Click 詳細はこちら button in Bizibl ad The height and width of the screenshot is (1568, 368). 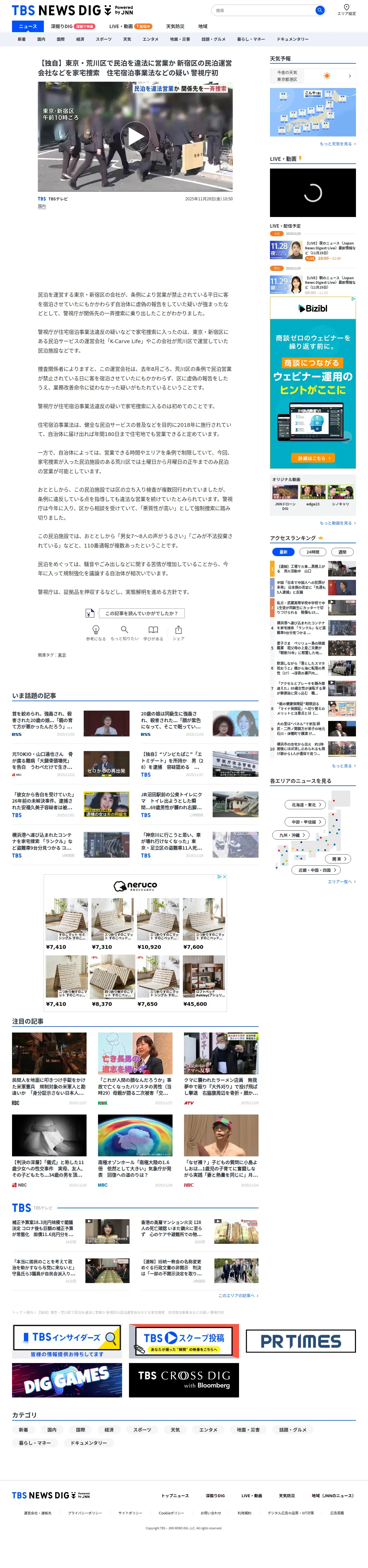click(x=313, y=458)
